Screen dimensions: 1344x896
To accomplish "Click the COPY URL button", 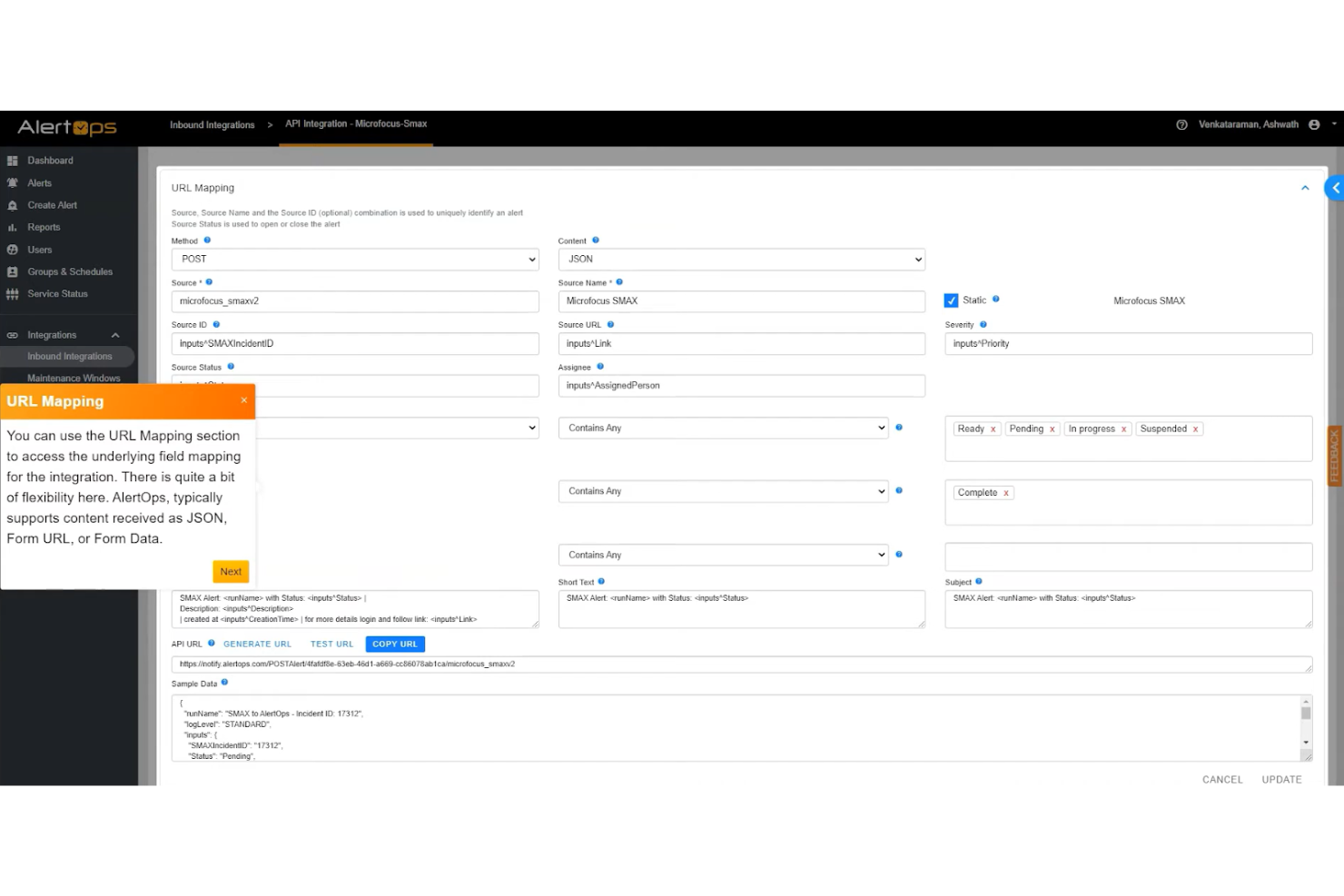I will [x=394, y=644].
